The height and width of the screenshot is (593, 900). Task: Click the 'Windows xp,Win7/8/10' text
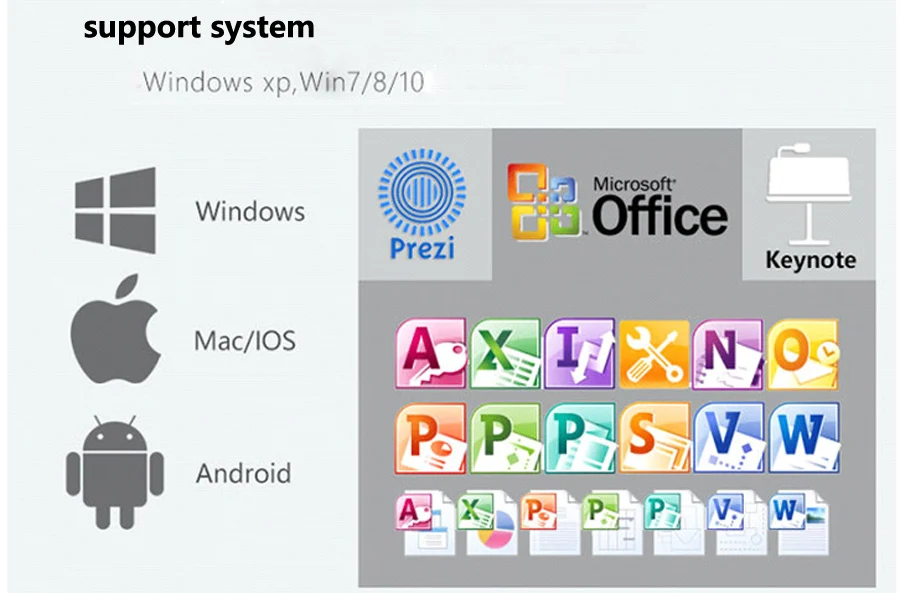[x=284, y=82]
